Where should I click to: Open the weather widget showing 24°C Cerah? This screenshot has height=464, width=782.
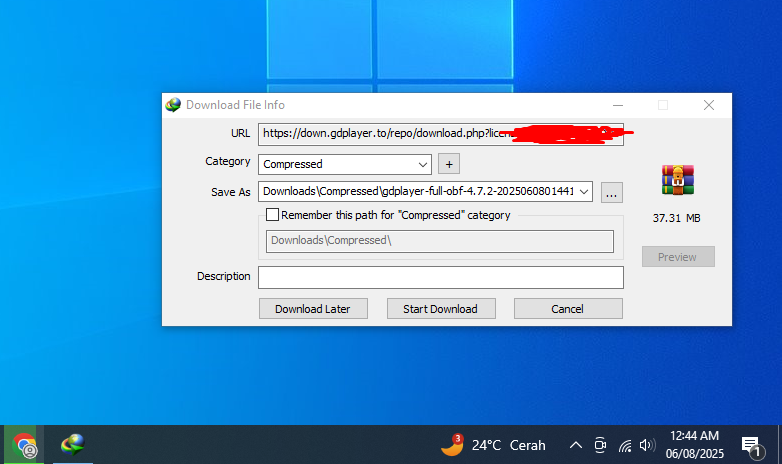pos(494,445)
